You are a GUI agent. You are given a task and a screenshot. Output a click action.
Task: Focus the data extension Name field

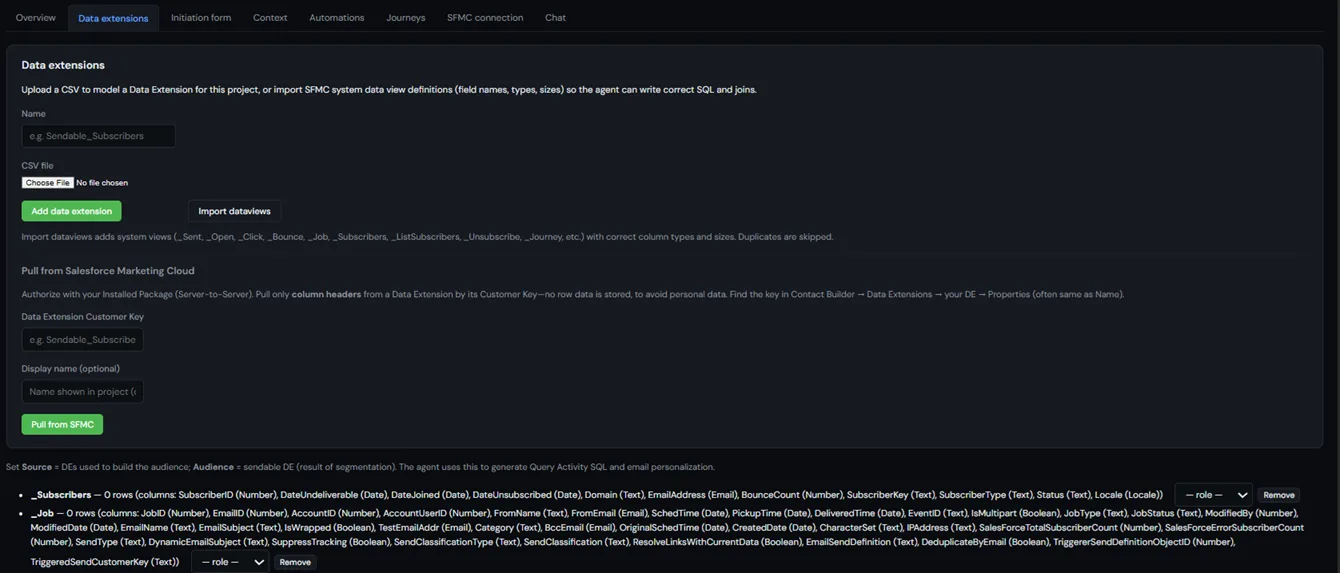pos(98,136)
